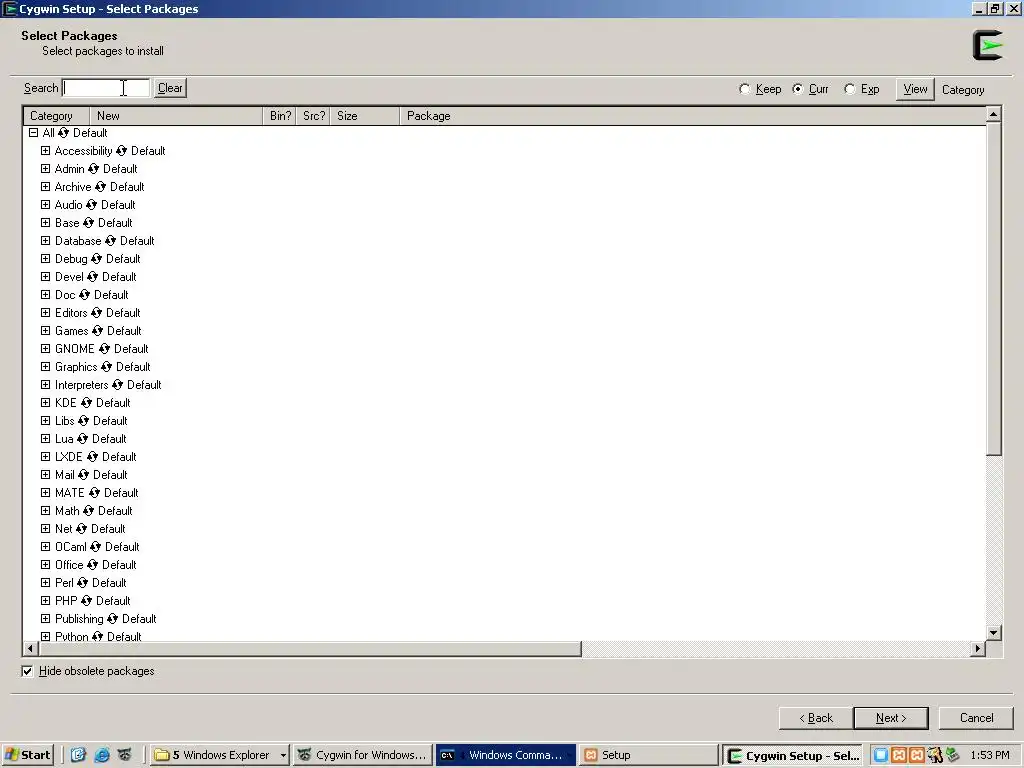Click the cycle icon next to GNOME
The image size is (1024, 768).
[104, 349]
